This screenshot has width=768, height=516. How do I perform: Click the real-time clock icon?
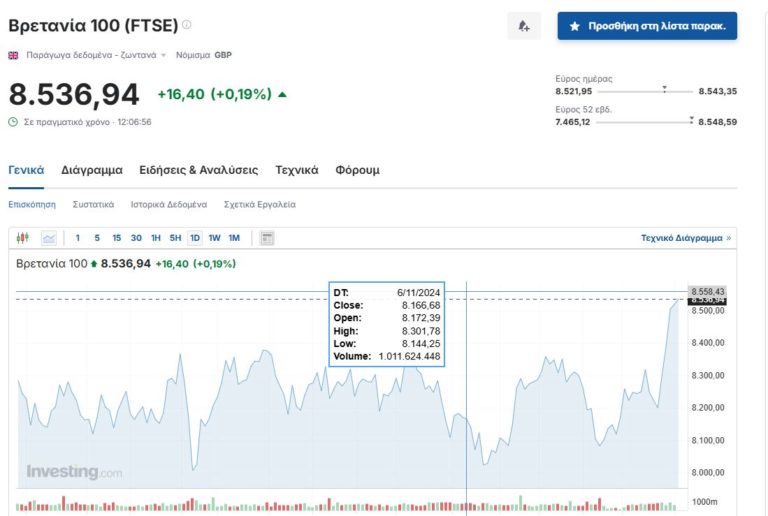[x=13, y=122]
